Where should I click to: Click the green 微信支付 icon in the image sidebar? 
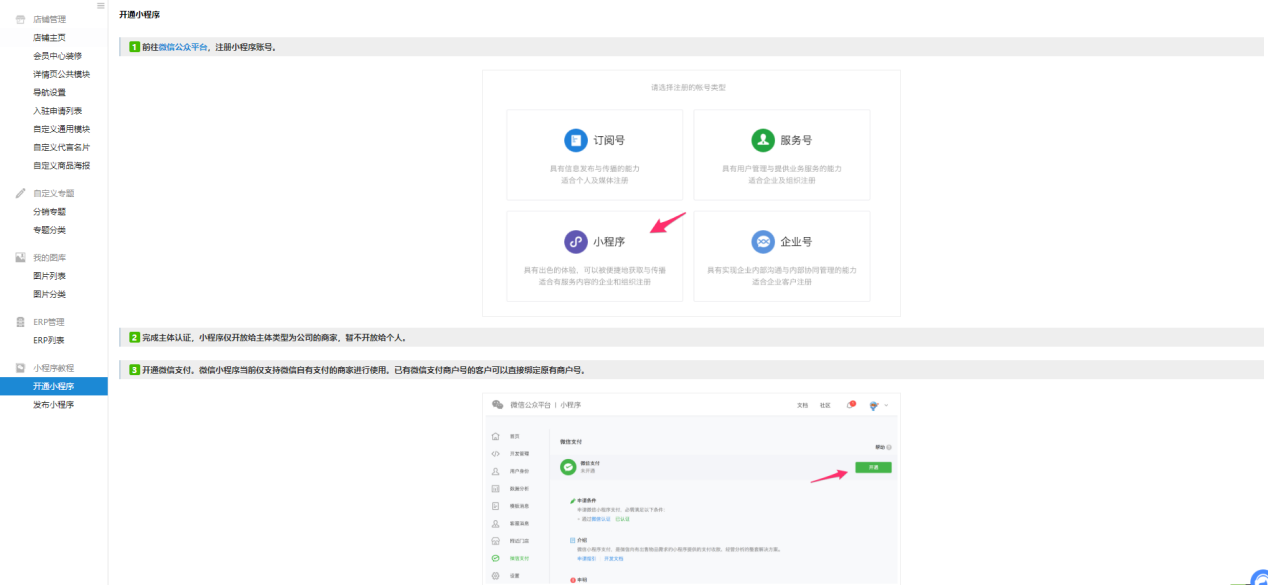pyautogui.click(x=496, y=558)
